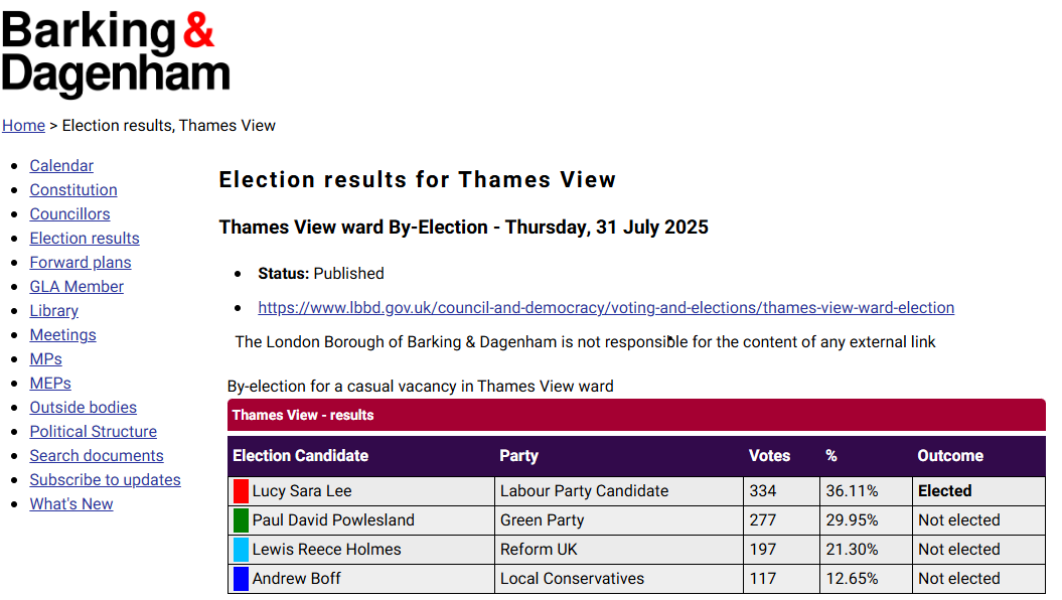Viewport: 1062px width, 600px height.
Task: Select the blue Local Conservatives colour swatch
Action: [x=239, y=578]
